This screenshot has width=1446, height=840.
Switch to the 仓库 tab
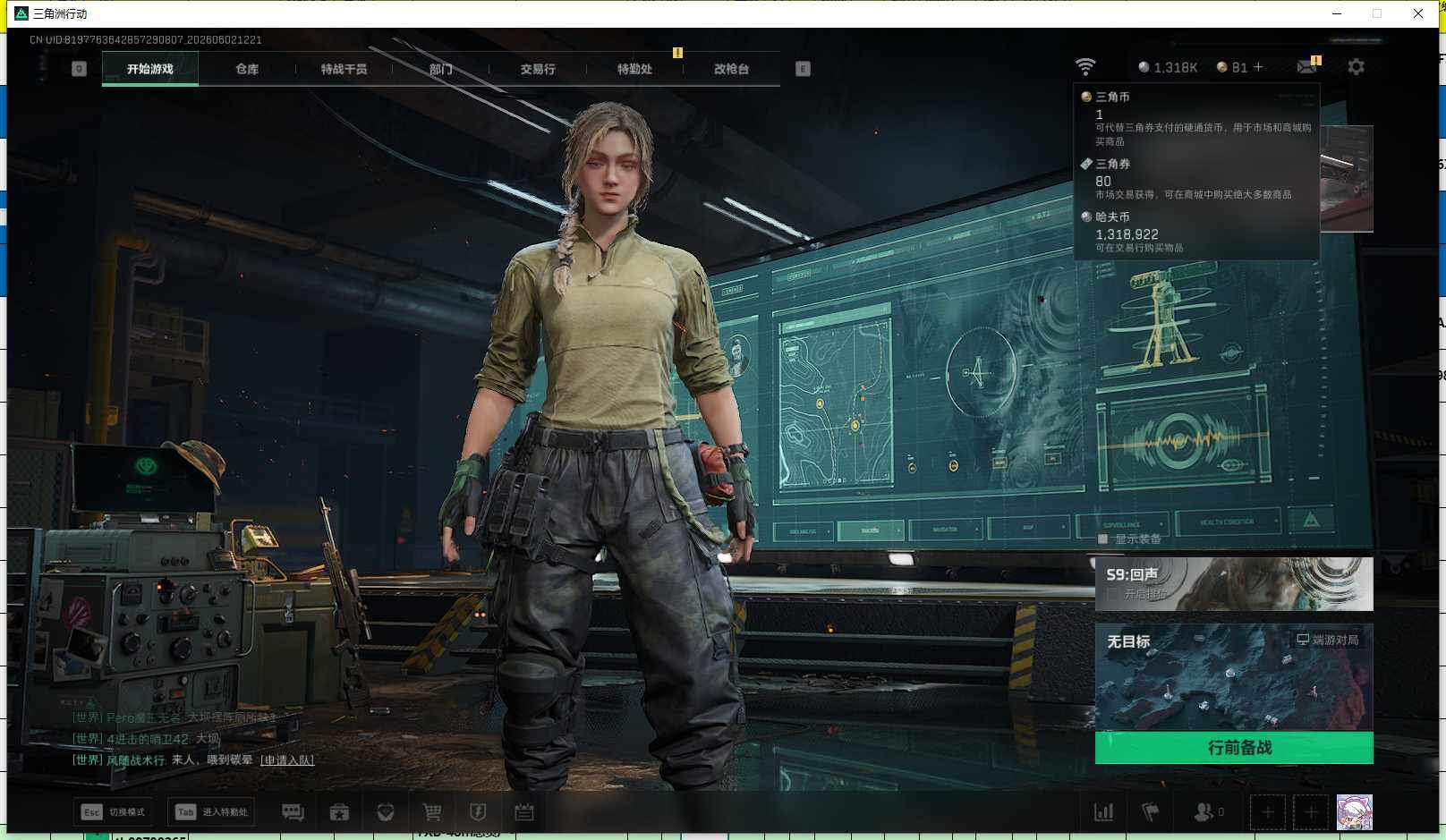pos(247,69)
